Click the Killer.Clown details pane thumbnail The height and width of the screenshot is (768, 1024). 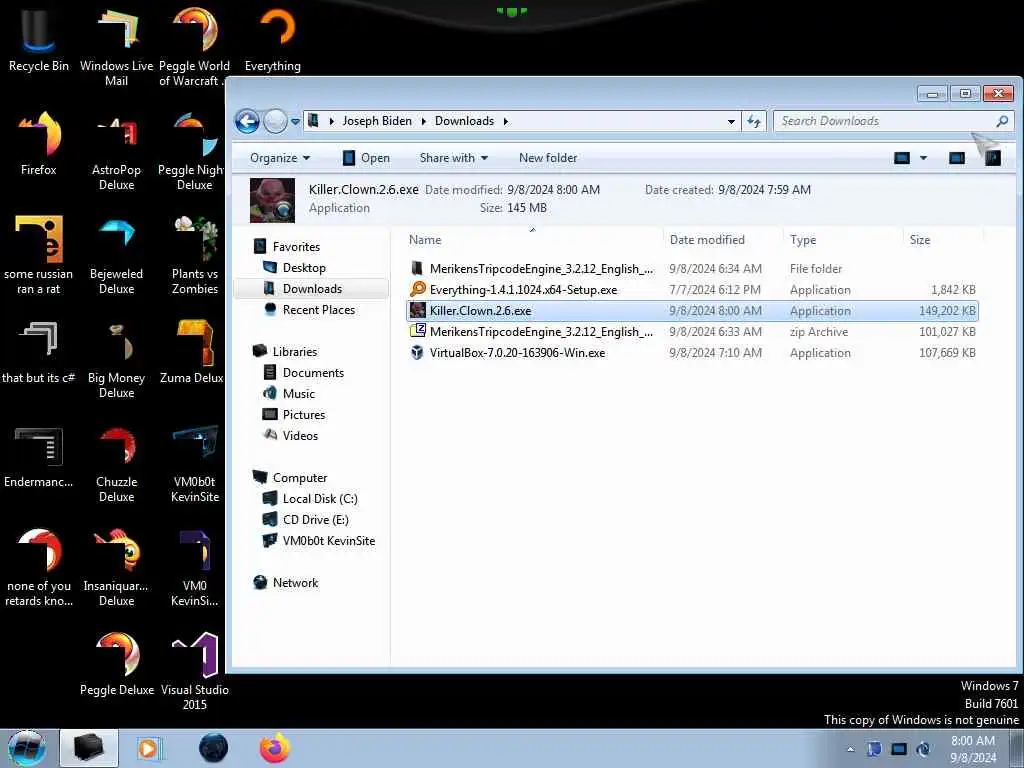(x=272, y=200)
